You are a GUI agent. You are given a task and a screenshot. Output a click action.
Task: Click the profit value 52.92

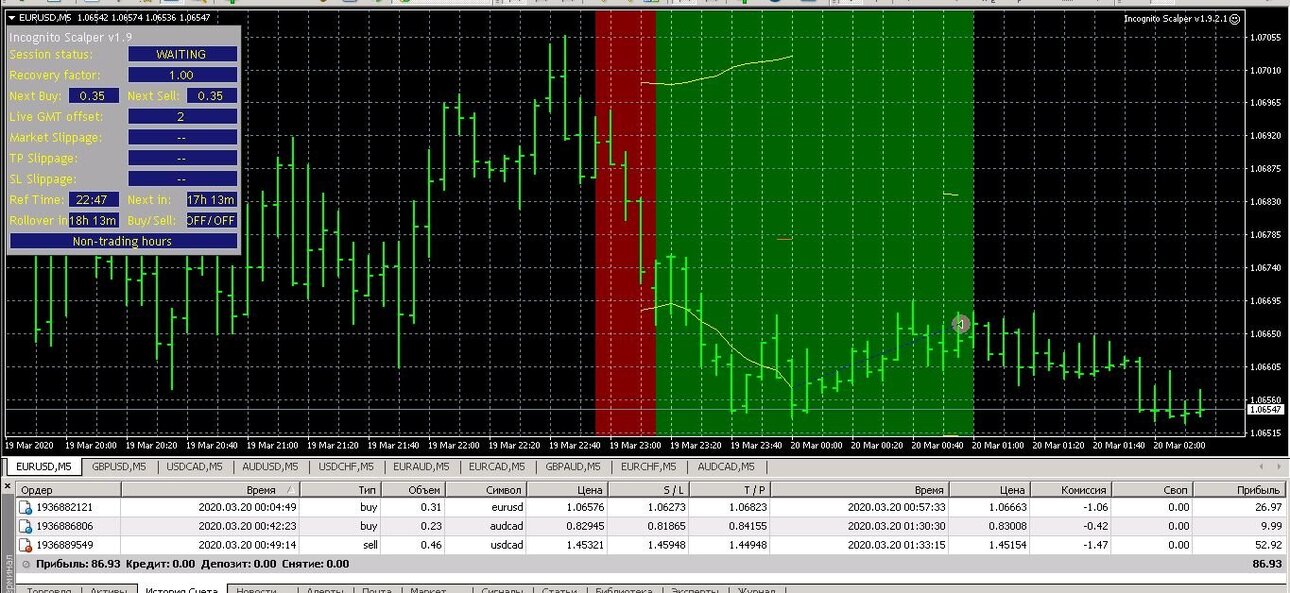[1267, 545]
